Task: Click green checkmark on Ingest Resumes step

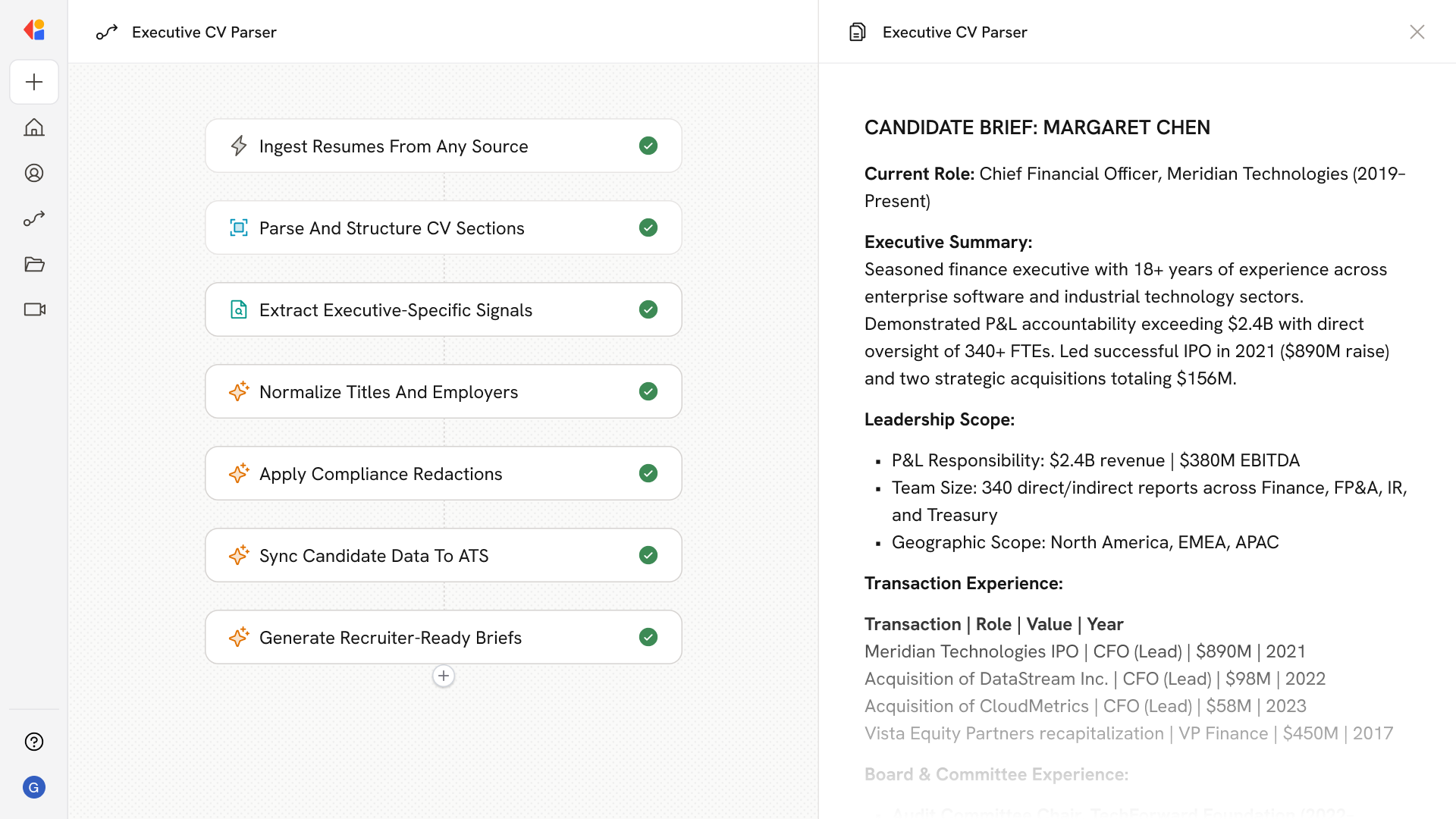Action: 648,146
